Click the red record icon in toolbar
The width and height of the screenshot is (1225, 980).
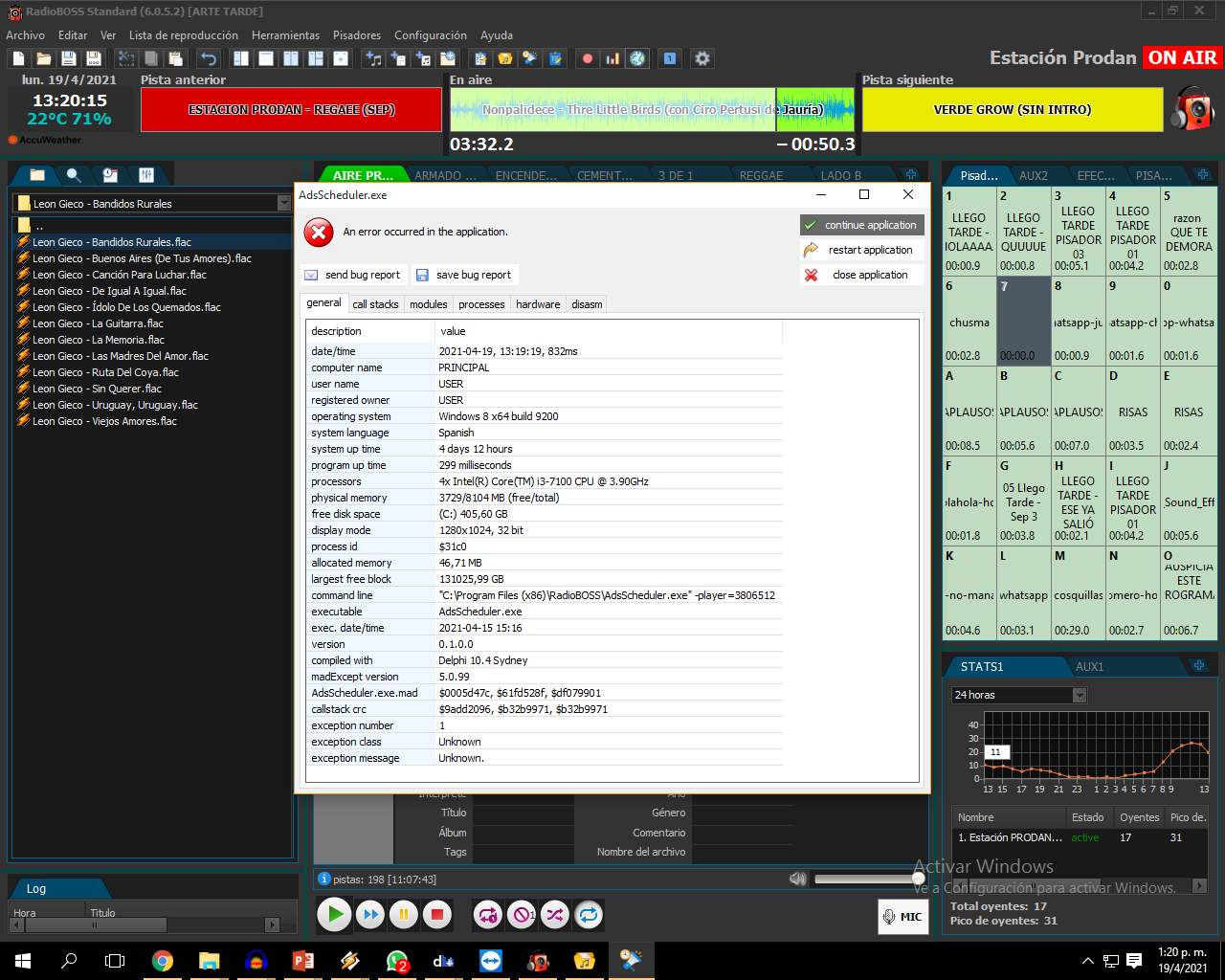(x=588, y=58)
